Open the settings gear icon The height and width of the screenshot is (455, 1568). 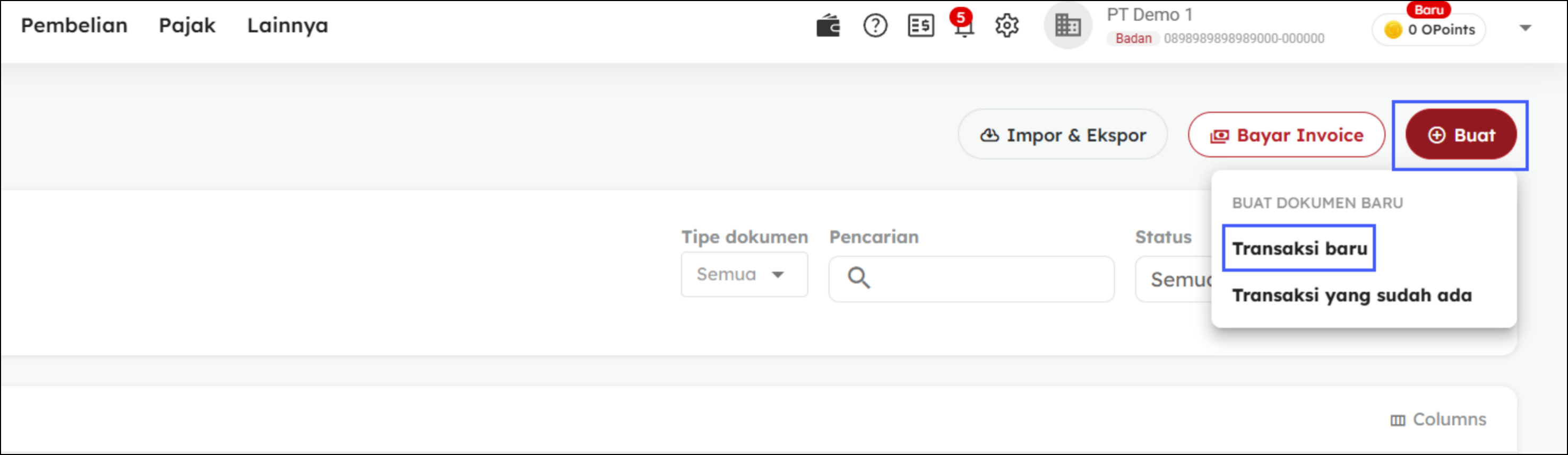[x=1007, y=26]
